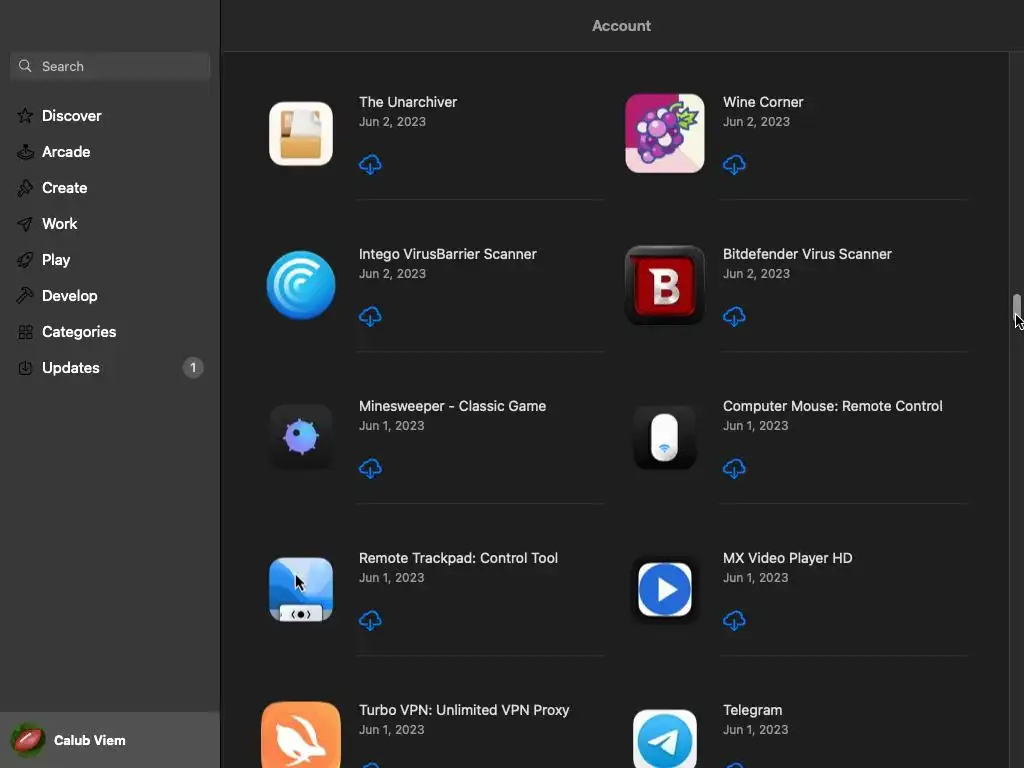Image resolution: width=1024 pixels, height=768 pixels.
Task: Click the Play rocket icon
Action: point(25,260)
